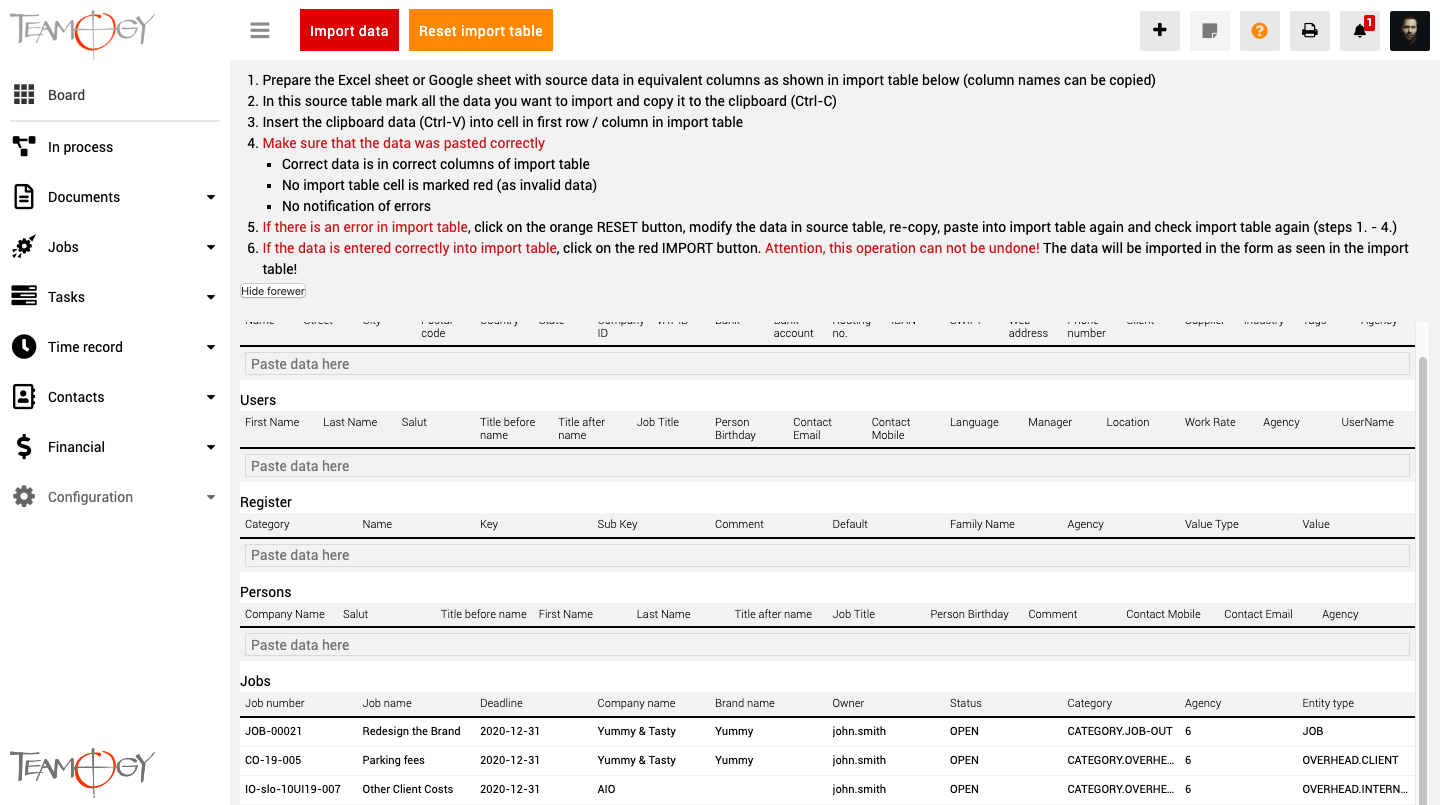
Task: Click the plus add-new icon
Action: coord(1160,30)
